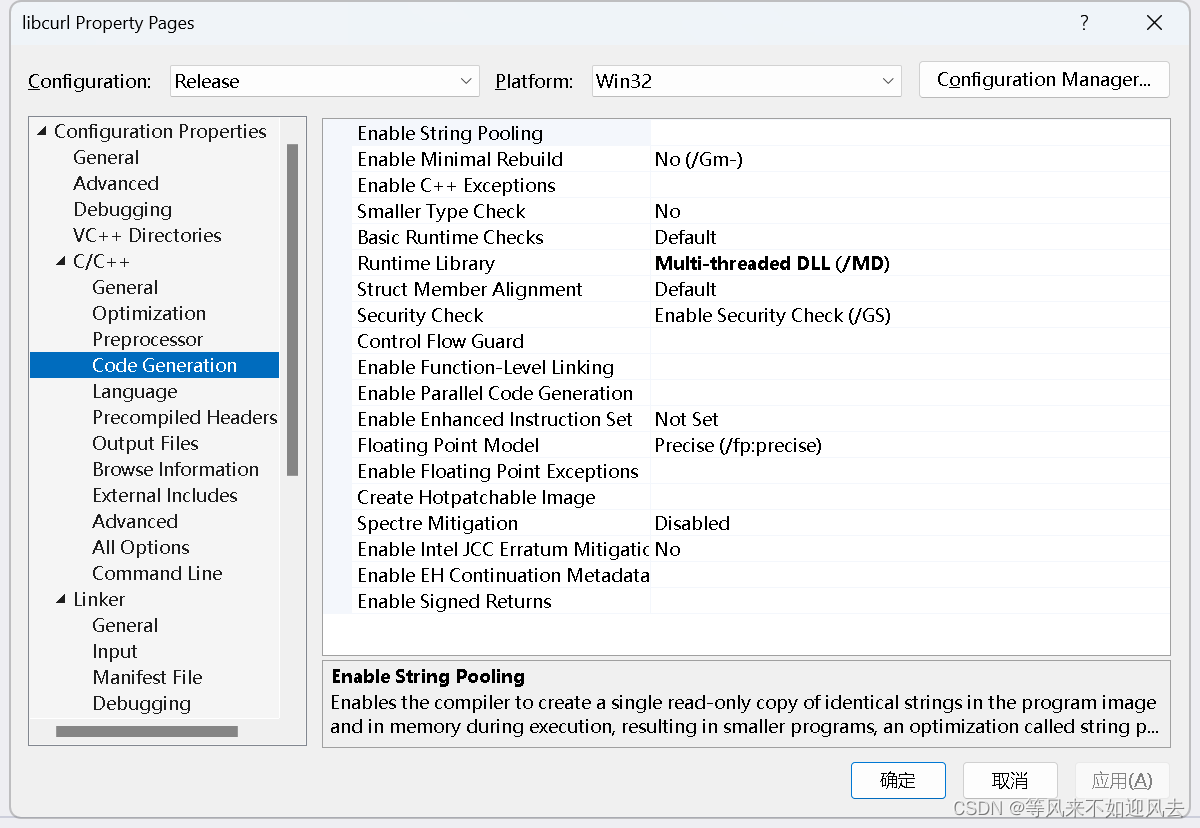Select General under the C/C++ node
Image resolution: width=1200 pixels, height=828 pixels.
coord(125,287)
